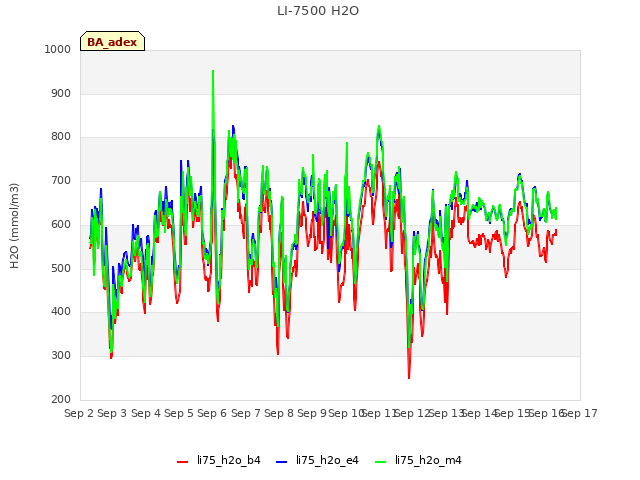Click the BA_adex annotation label
Image resolution: width=640 pixels, height=480 pixels.
(x=112, y=42)
